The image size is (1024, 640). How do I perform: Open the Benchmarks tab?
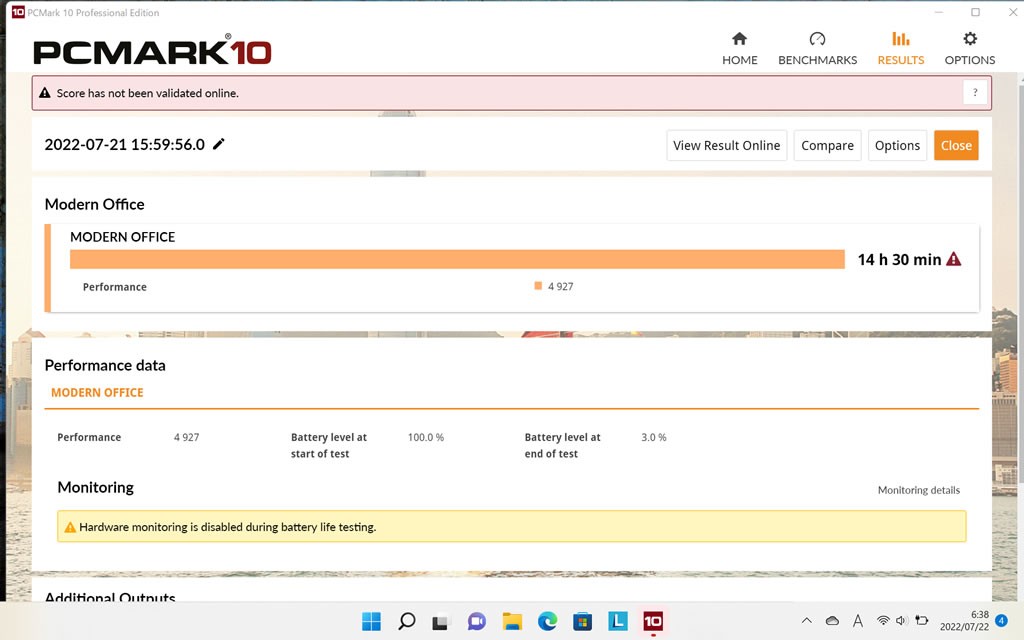(x=817, y=48)
